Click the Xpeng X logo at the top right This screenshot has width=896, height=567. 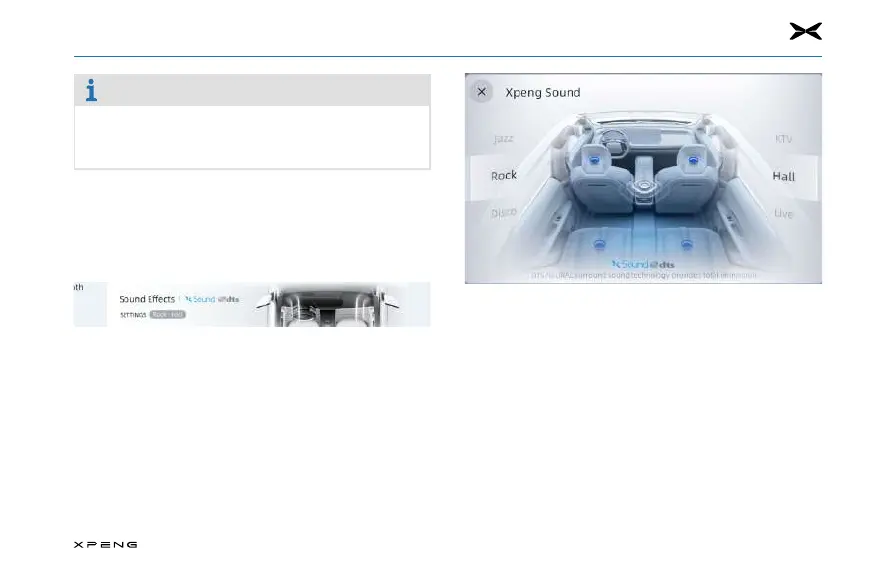pyautogui.click(x=806, y=31)
